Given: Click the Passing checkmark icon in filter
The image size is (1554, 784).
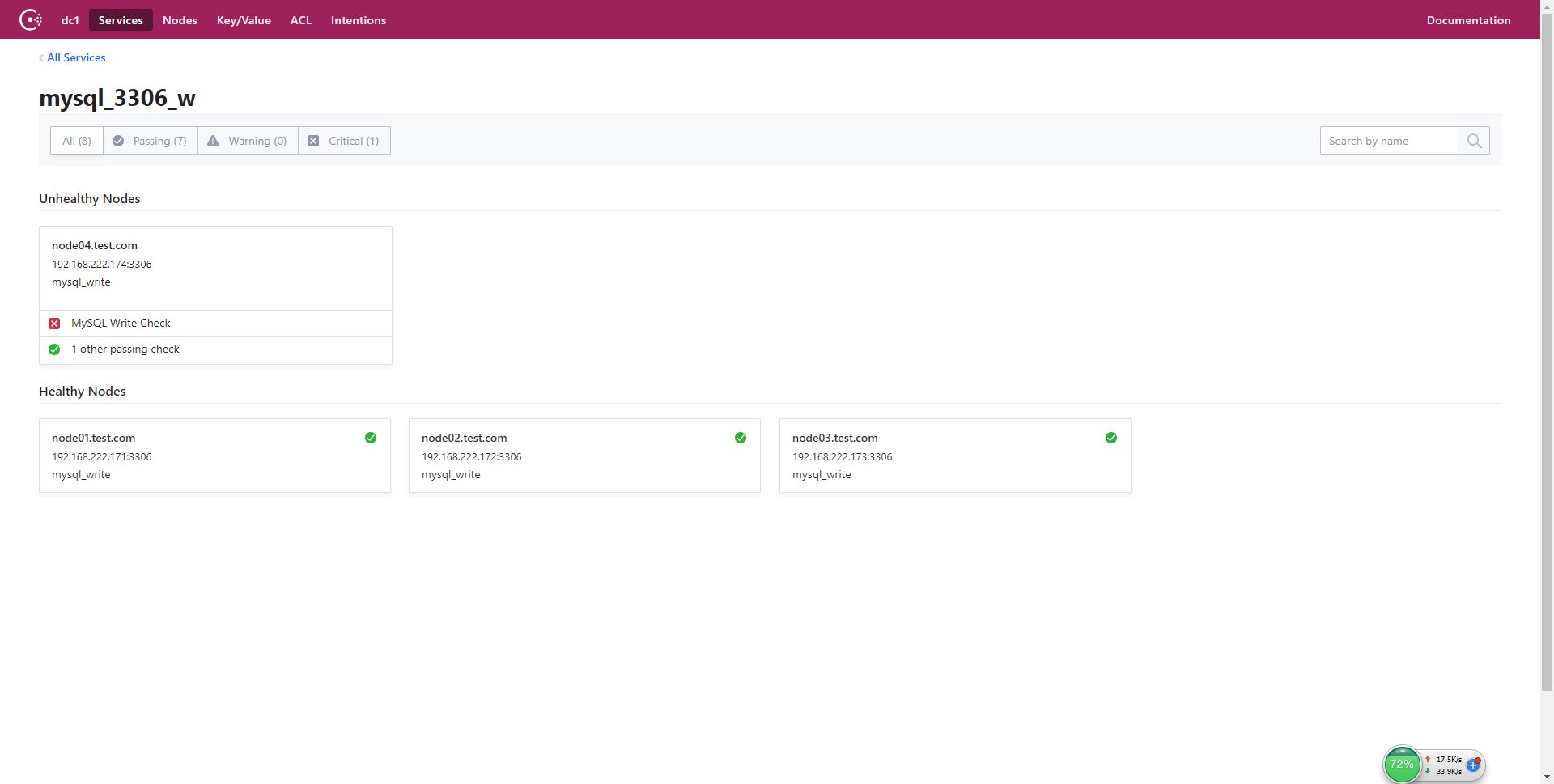Looking at the screenshot, I should pos(118,141).
